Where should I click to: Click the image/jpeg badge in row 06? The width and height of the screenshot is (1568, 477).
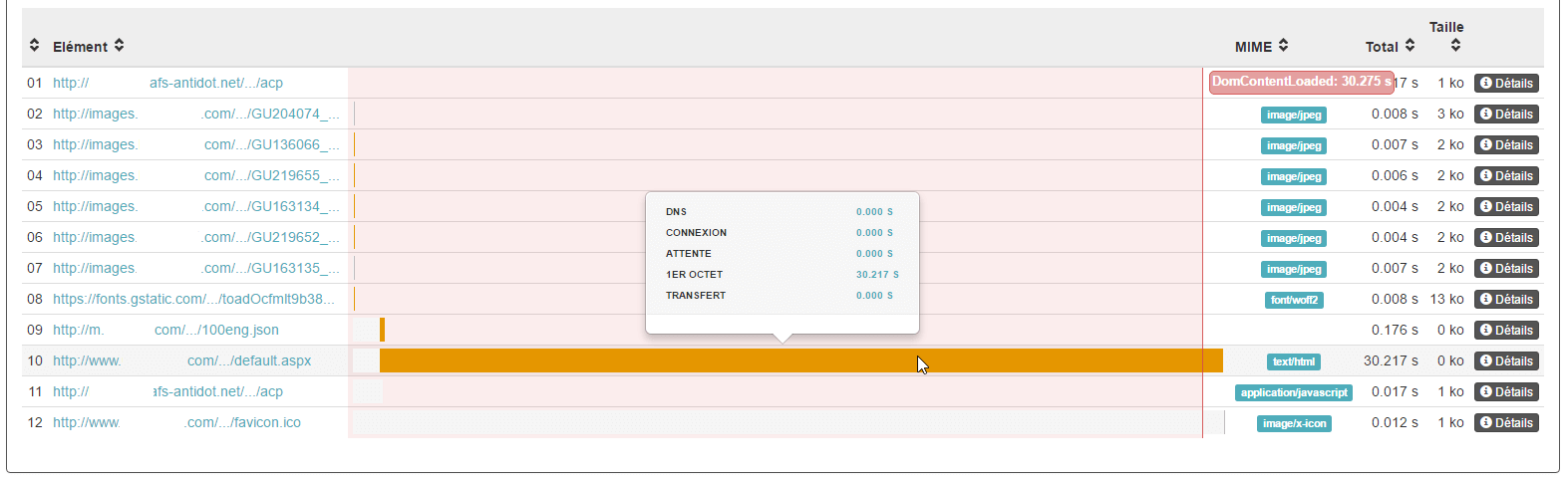[1294, 238]
